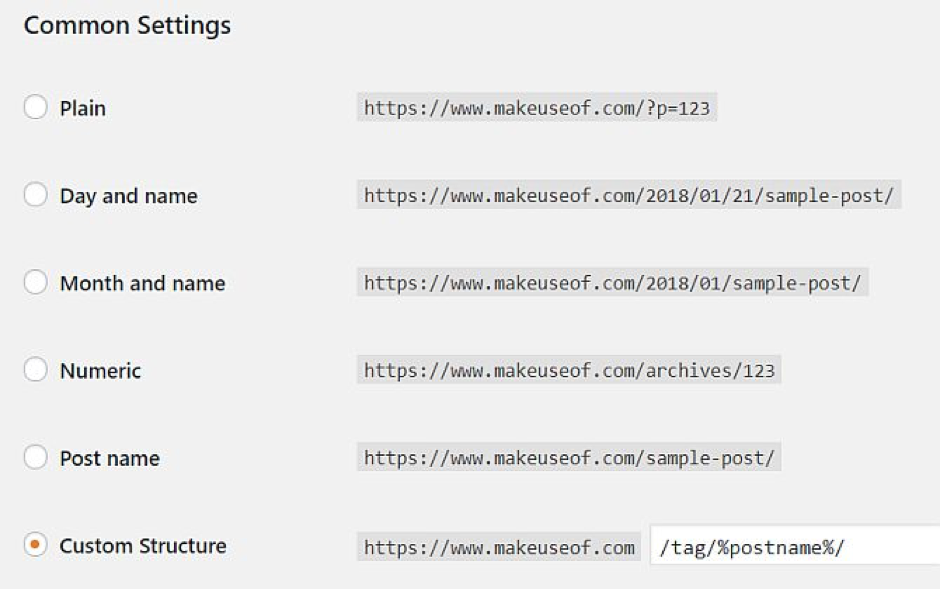This screenshot has height=589, width=940.
Task: Pick the Numeric permalink radio button
Action: point(35,371)
